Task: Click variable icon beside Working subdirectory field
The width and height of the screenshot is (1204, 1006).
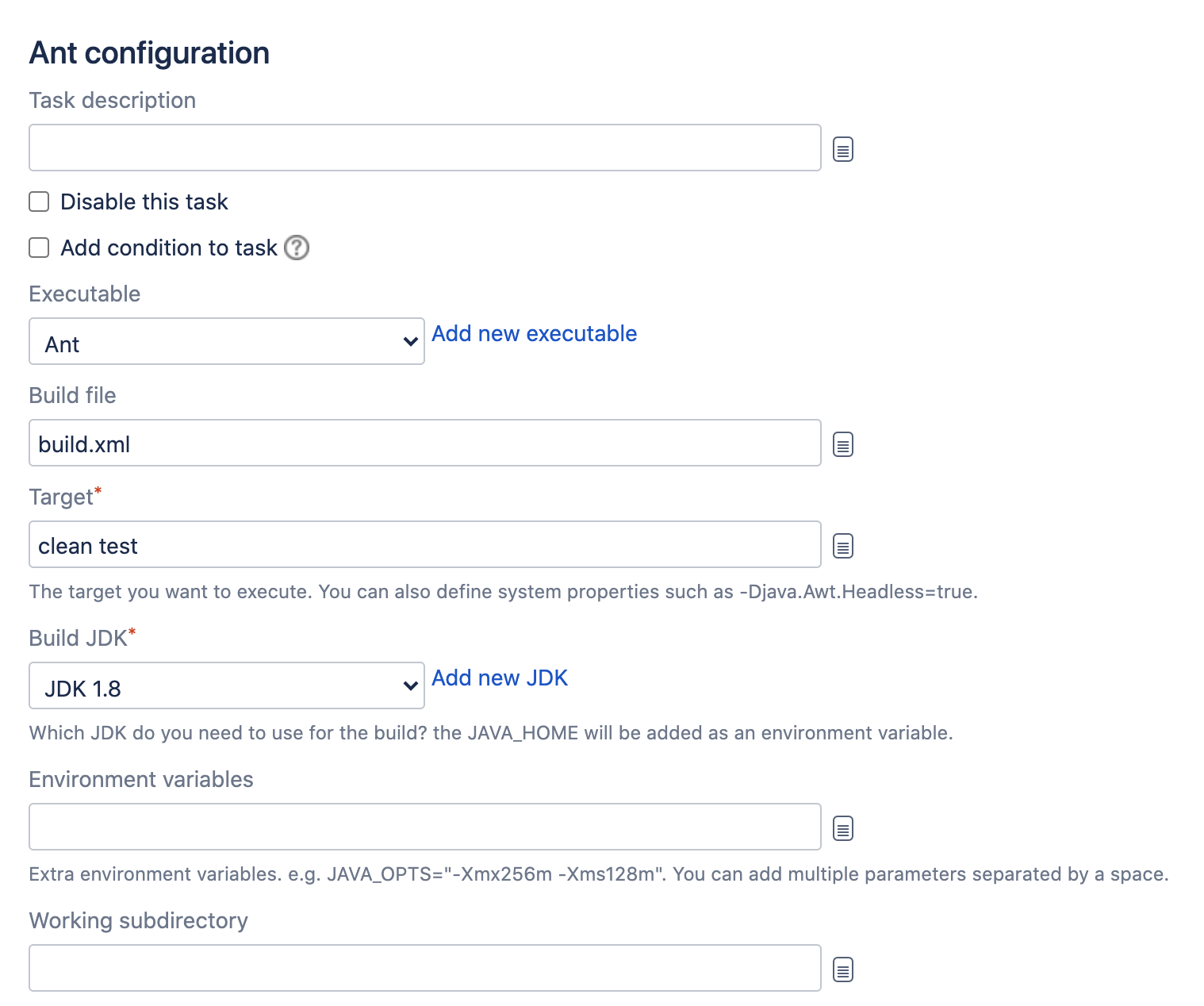Action: click(x=842, y=970)
